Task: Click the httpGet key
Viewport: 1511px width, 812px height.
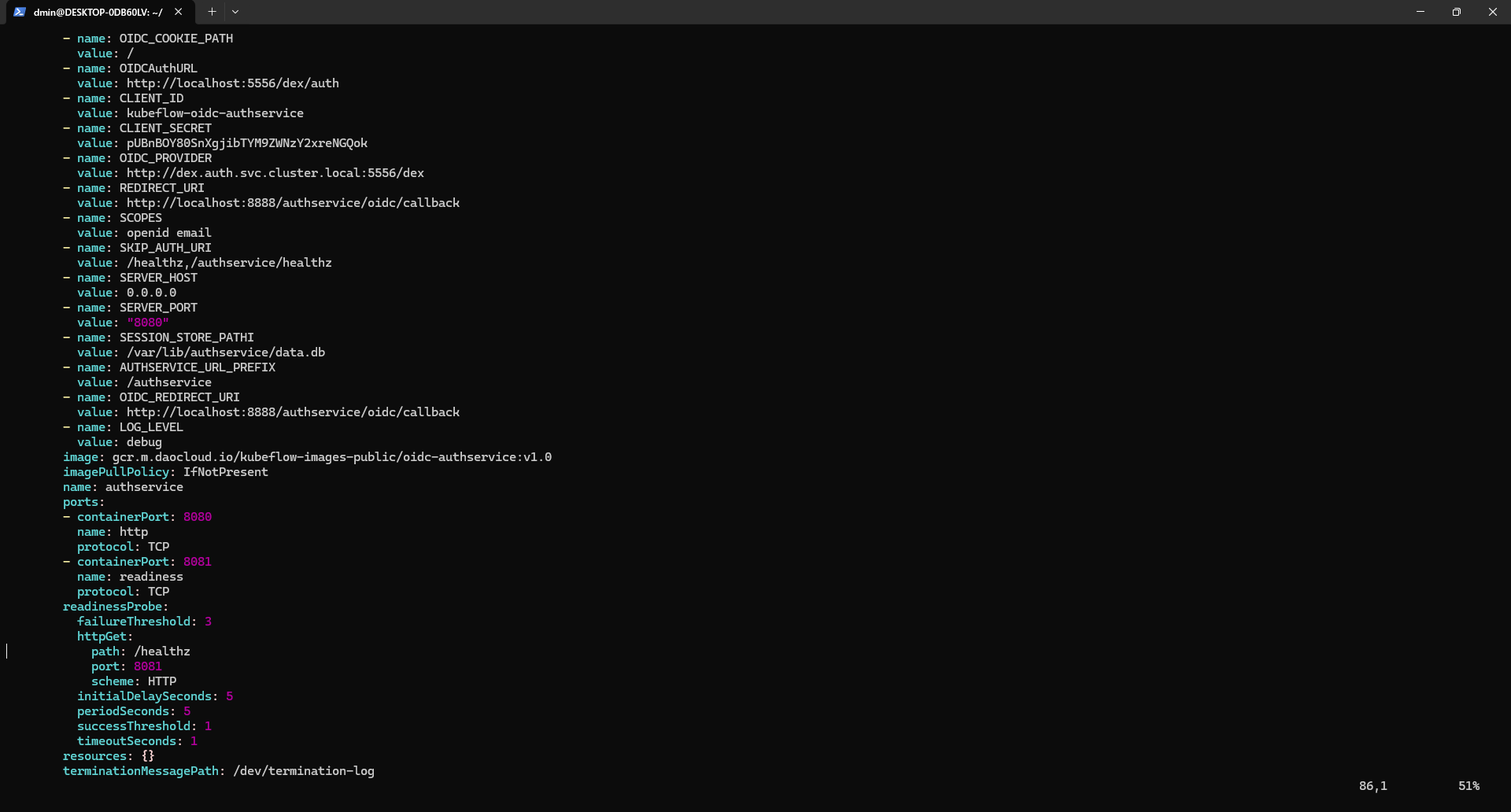Action: point(102,637)
